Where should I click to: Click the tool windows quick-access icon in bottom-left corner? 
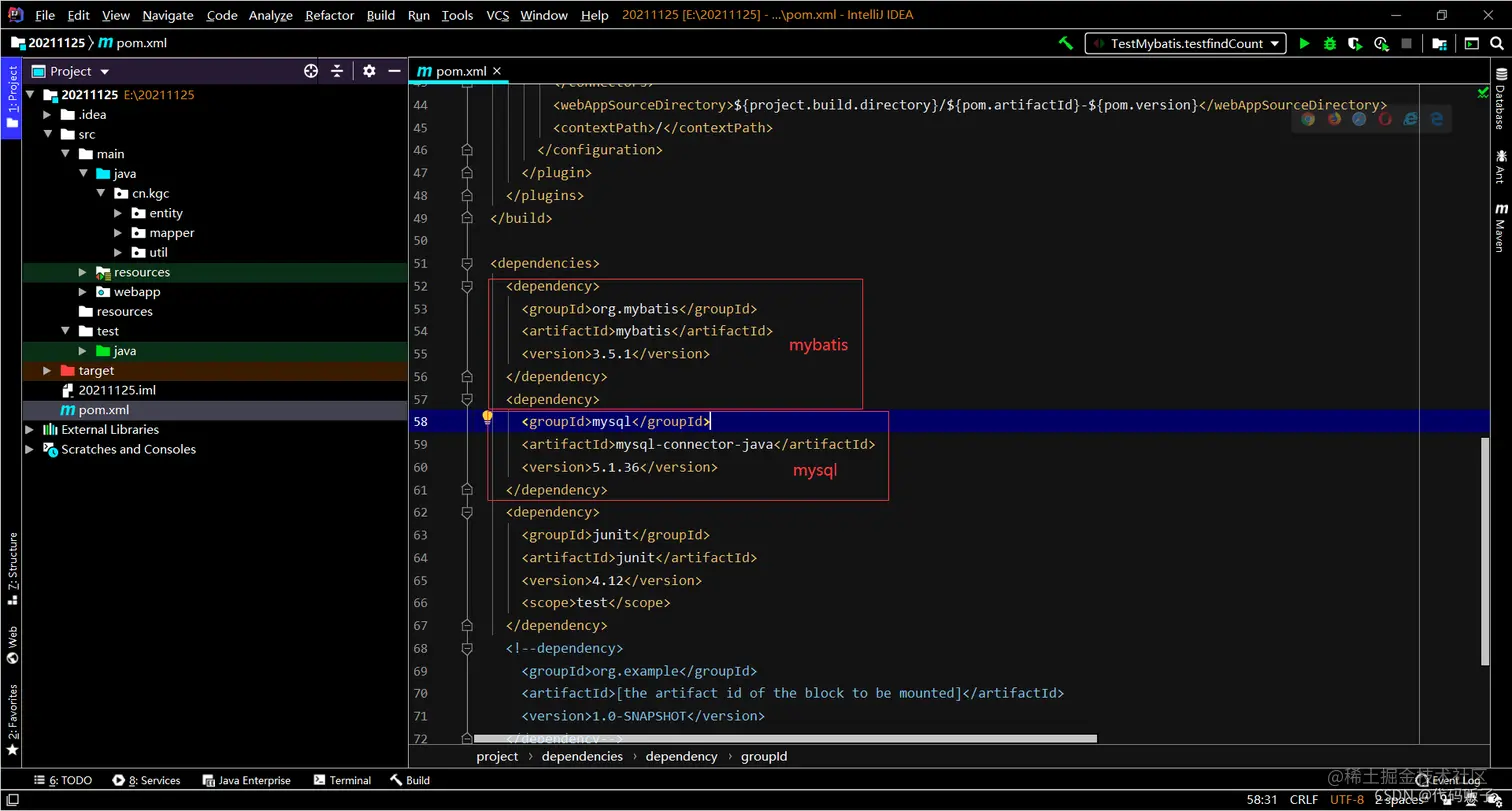click(11, 801)
